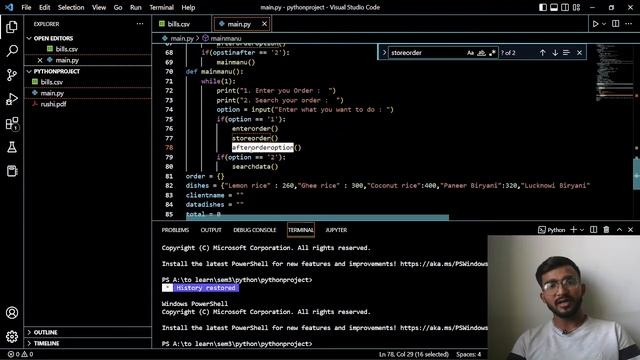Toggle find in selection

567,53
